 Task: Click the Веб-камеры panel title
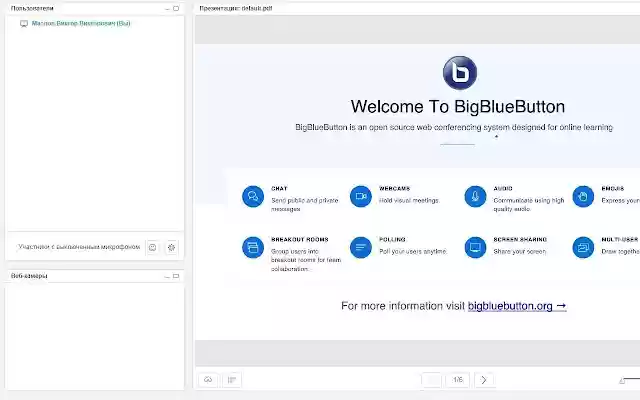pyautogui.click(x=29, y=276)
